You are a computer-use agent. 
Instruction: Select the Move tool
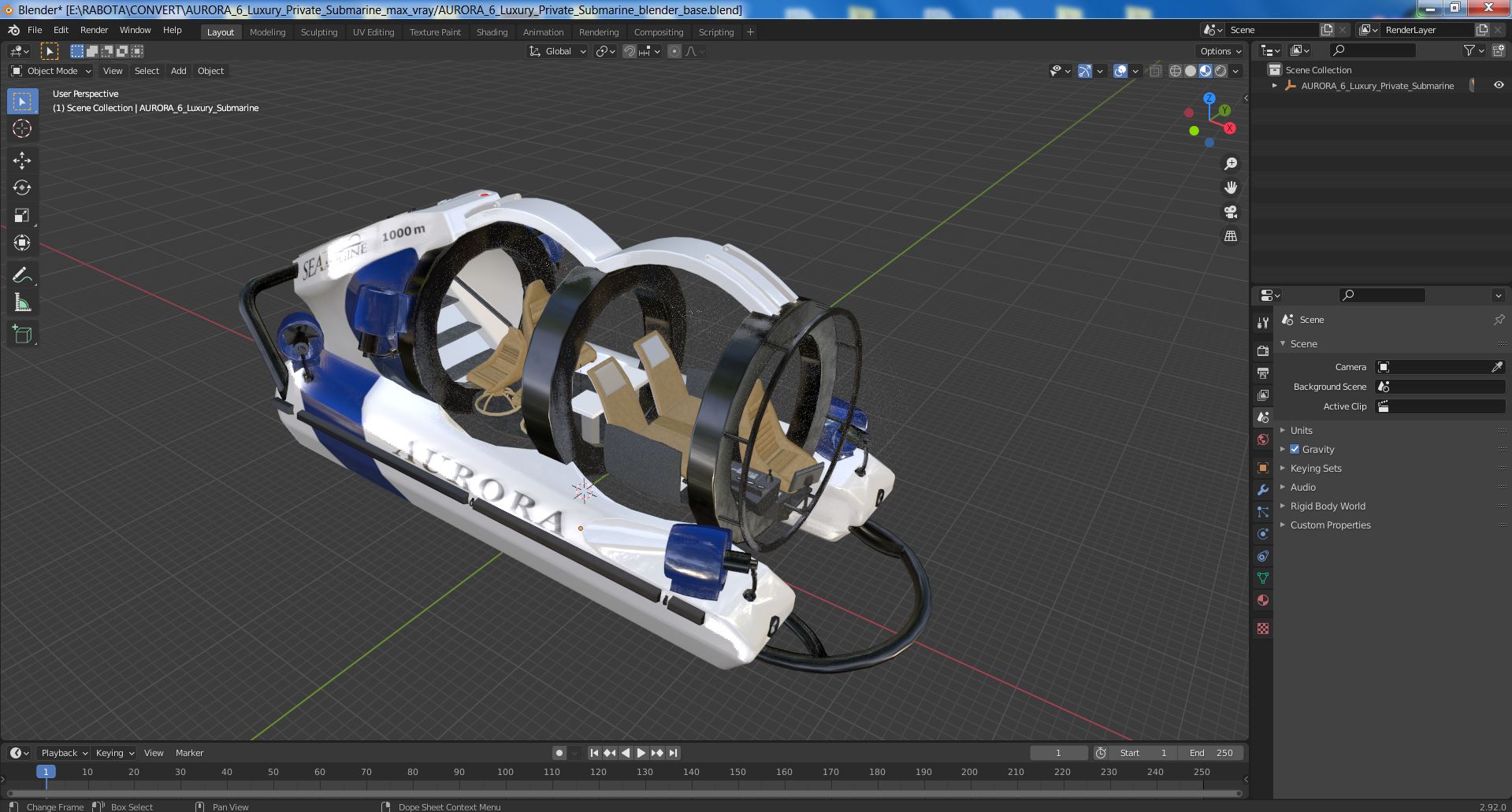coord(22,161)
